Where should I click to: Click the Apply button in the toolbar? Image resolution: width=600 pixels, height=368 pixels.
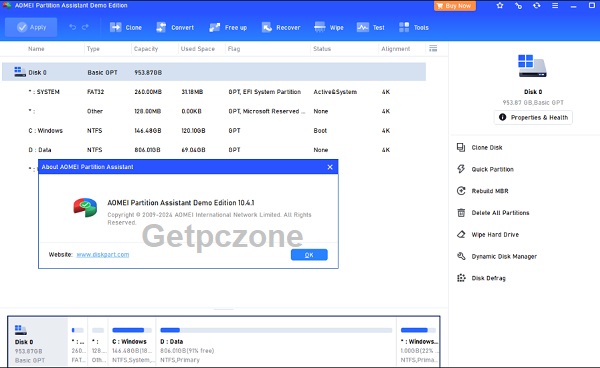[31, 27]
